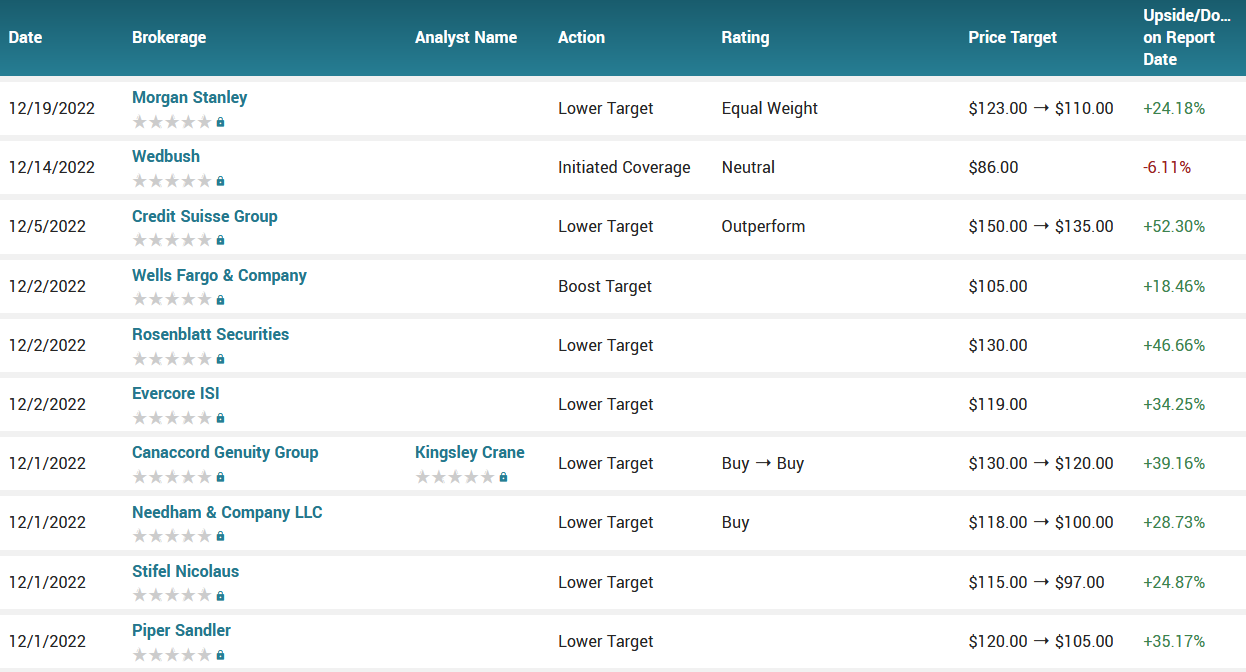
Task: Open the Stifel Nicolaus link
Action: point(186,571)
